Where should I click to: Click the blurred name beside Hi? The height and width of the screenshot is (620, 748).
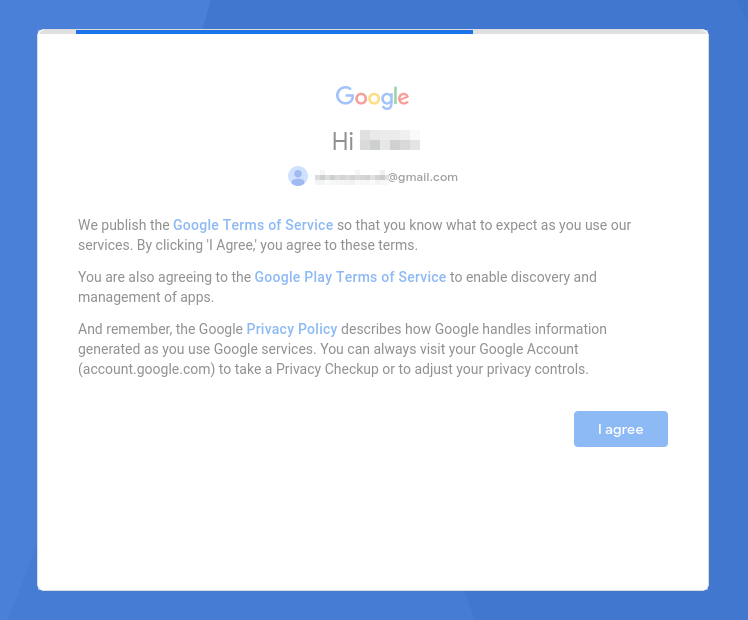click(x=390, y=140)
